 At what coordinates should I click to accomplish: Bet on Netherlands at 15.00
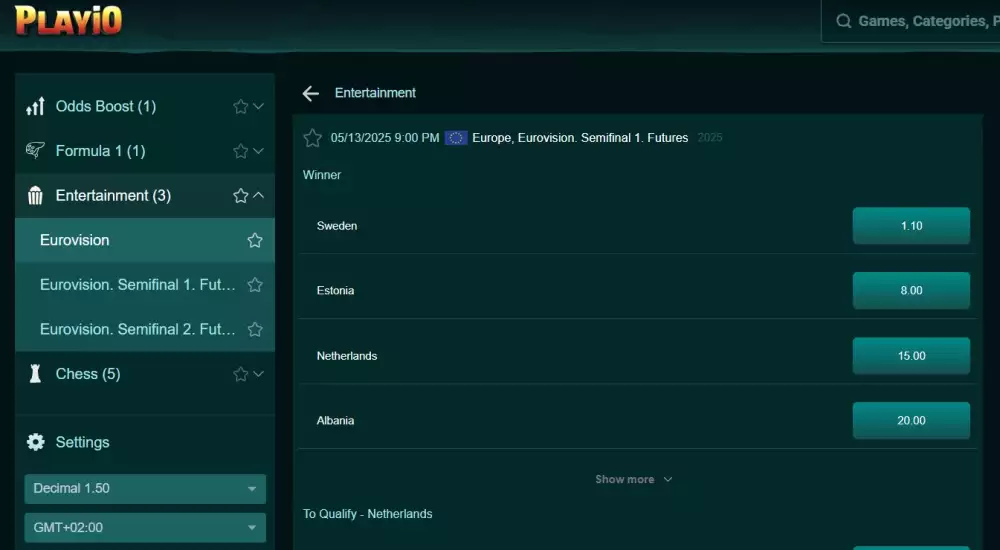point(911,356)
